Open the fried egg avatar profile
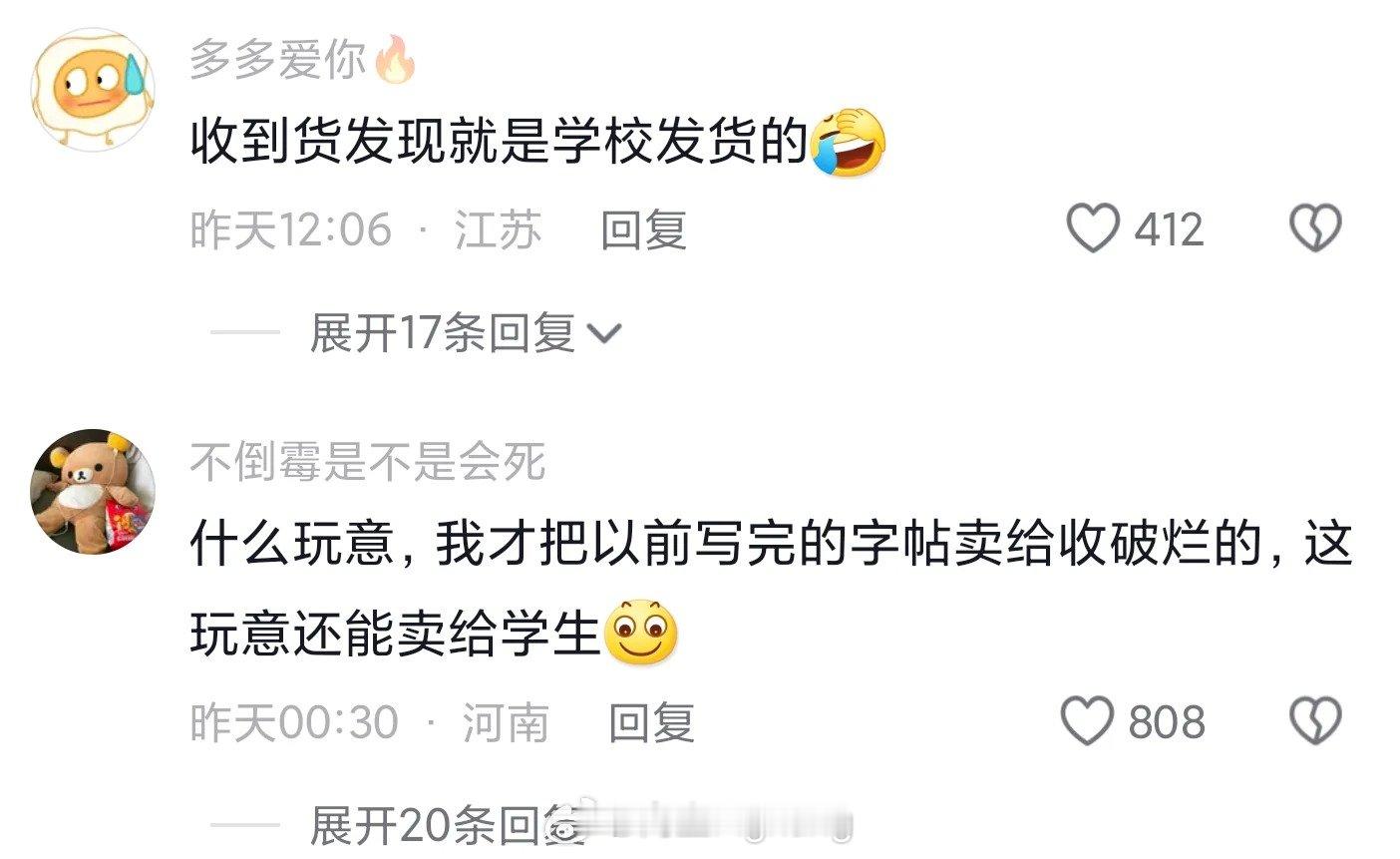This screenshot has height=859, width=1400. pyautogui.click(x=93, y=90)
